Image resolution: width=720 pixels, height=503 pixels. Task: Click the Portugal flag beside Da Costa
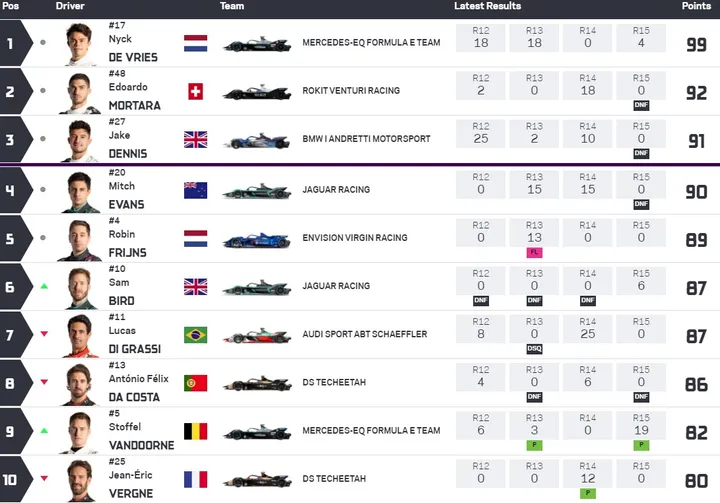tap(195, 383)
